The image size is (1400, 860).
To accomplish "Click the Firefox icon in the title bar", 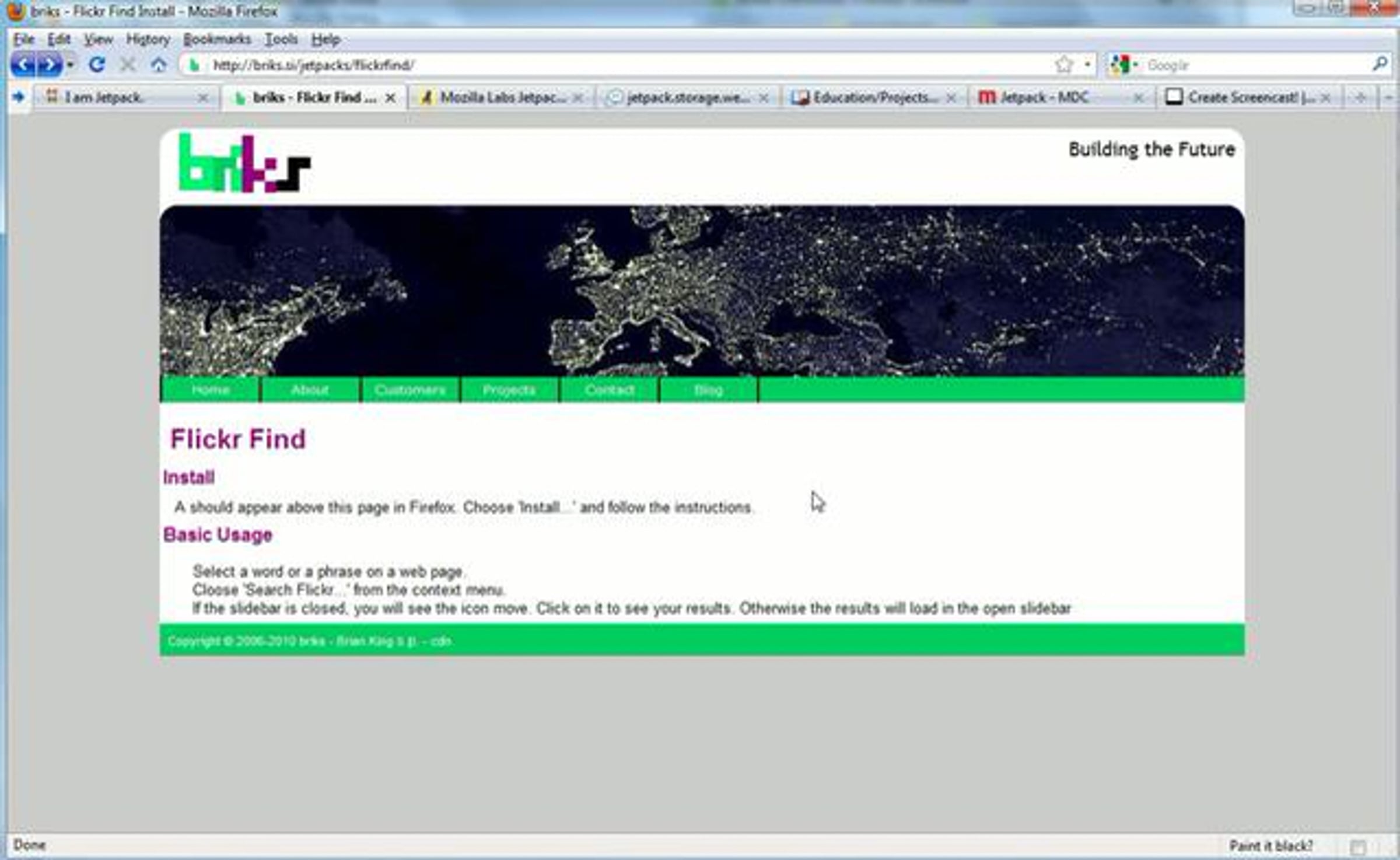I will point(15,11).
